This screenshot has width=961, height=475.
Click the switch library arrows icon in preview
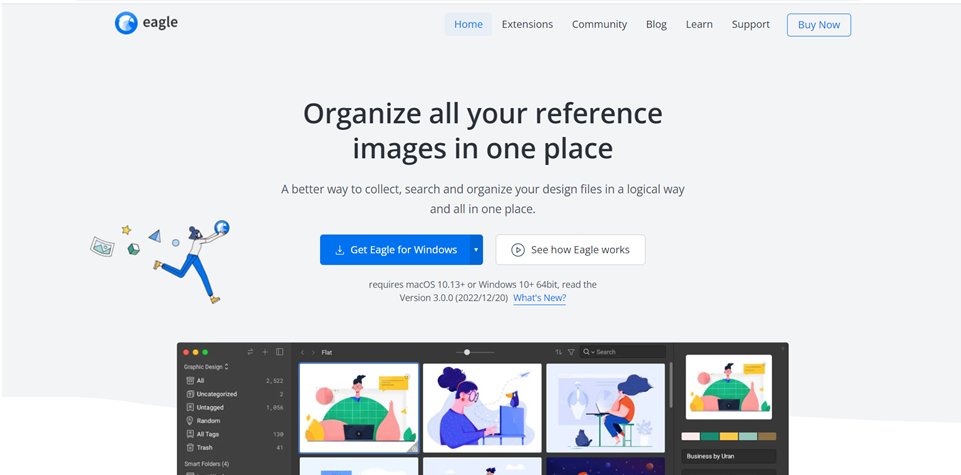pyautogui.click(x=250, y=352)
